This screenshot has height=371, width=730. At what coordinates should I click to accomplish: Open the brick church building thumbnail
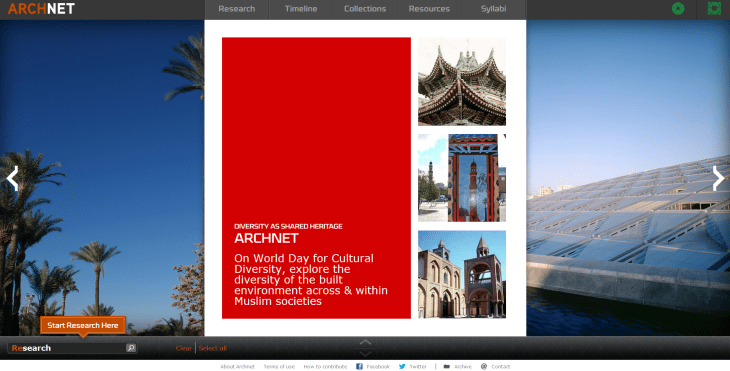click(x=462, y=274)
